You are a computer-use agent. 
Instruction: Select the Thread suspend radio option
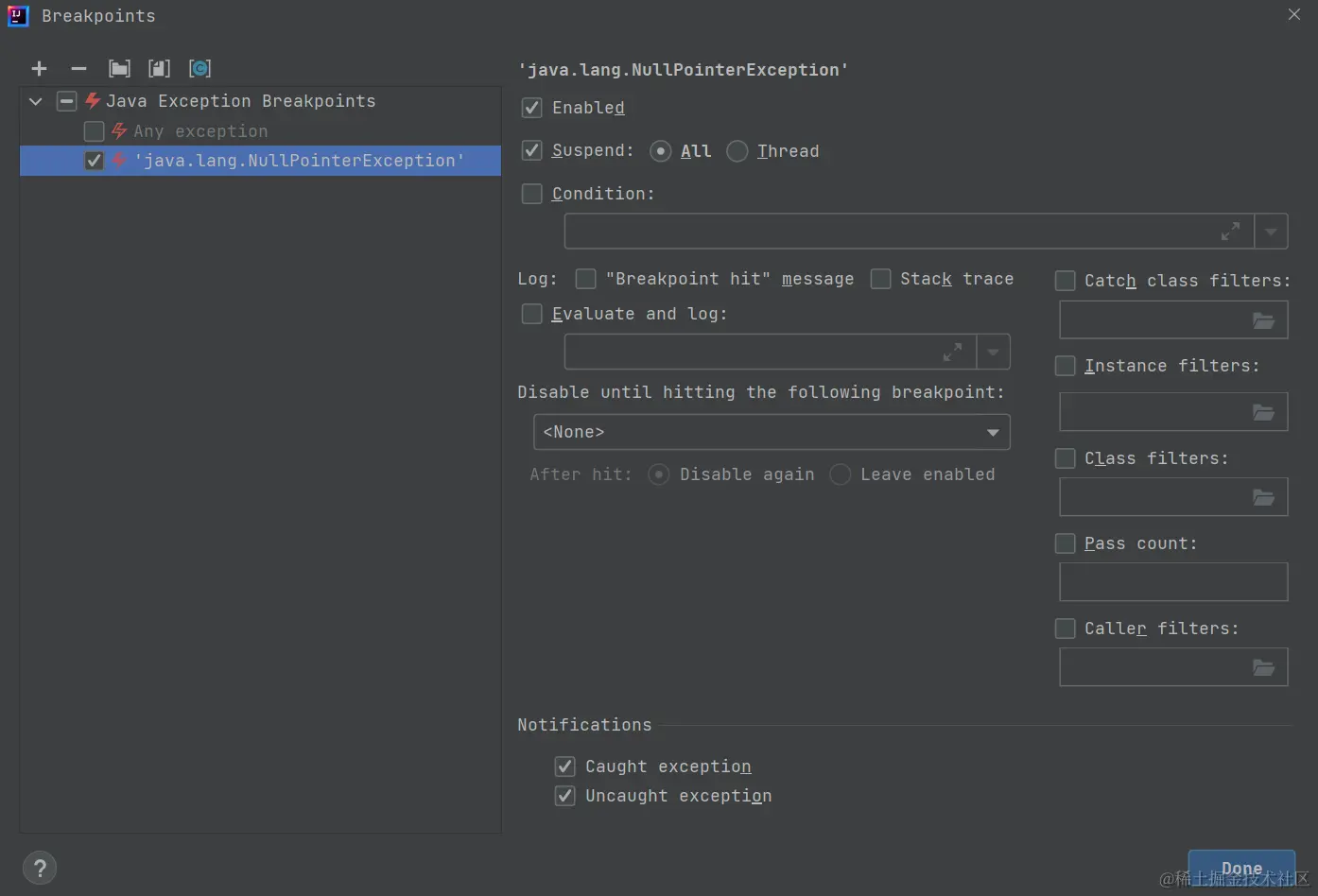pos(737,151)
